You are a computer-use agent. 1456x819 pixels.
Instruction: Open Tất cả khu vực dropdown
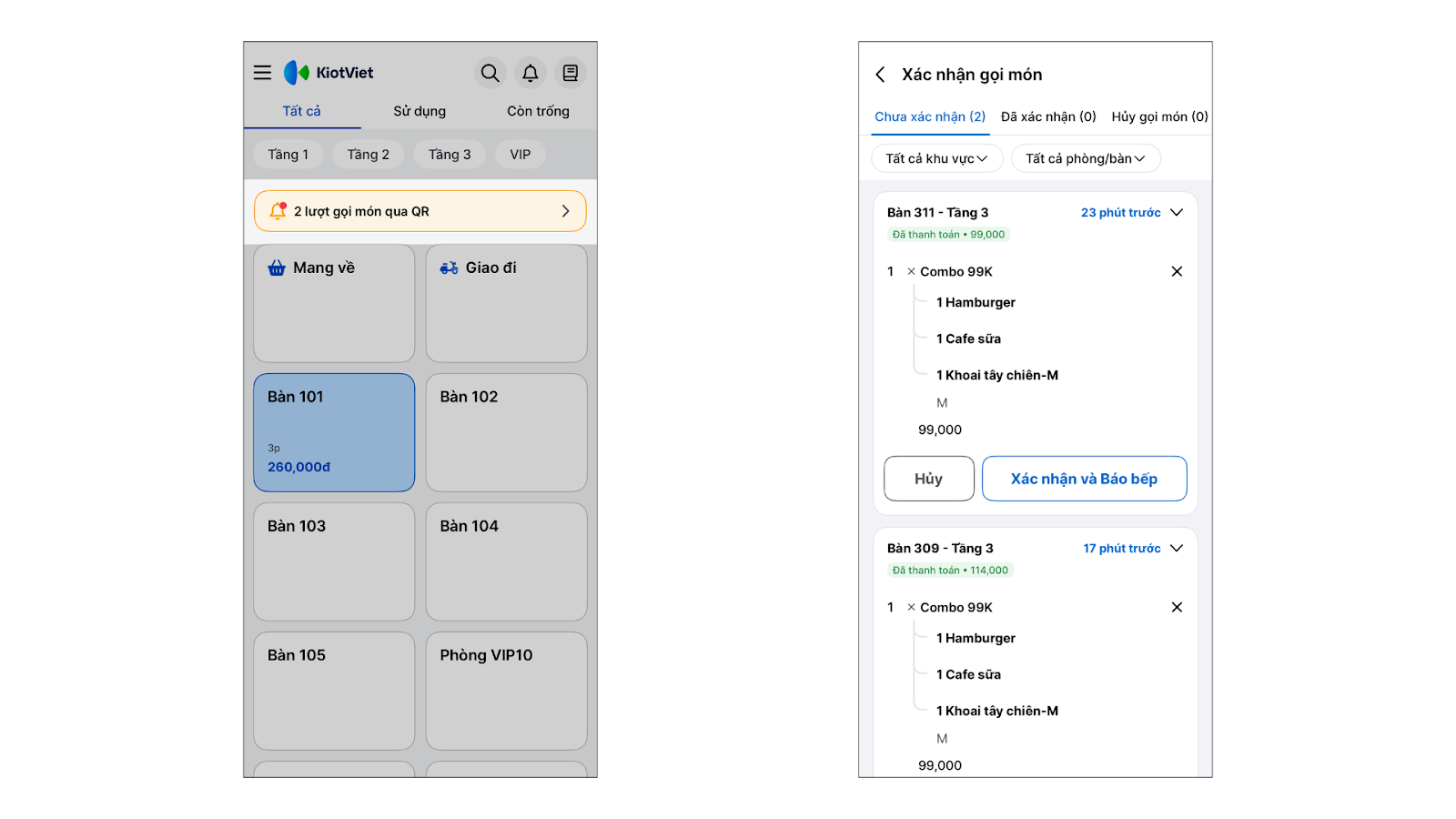point(936,158)
